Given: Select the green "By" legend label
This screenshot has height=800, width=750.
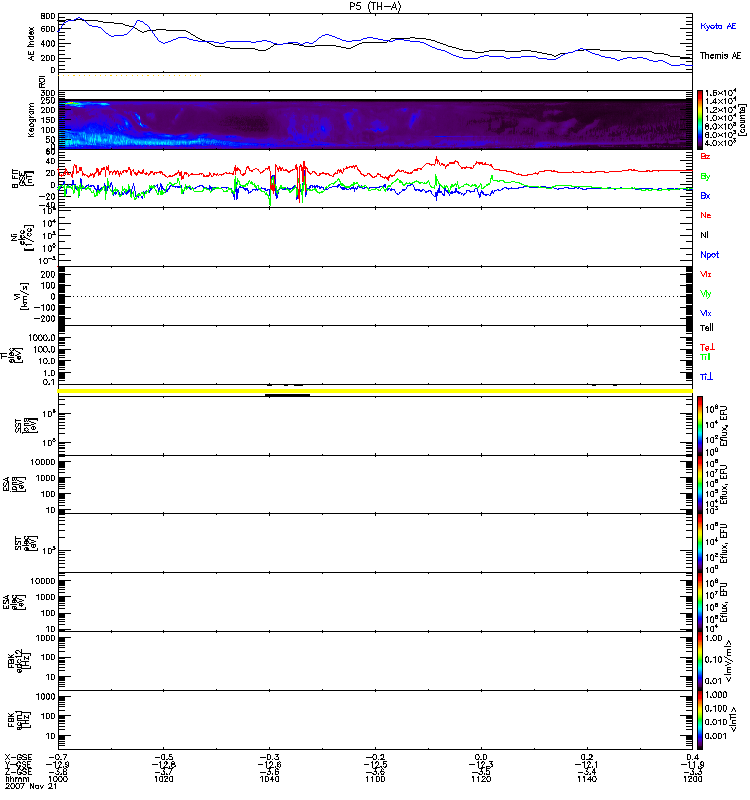Looking at the screenshot, I should pos(705,177).
